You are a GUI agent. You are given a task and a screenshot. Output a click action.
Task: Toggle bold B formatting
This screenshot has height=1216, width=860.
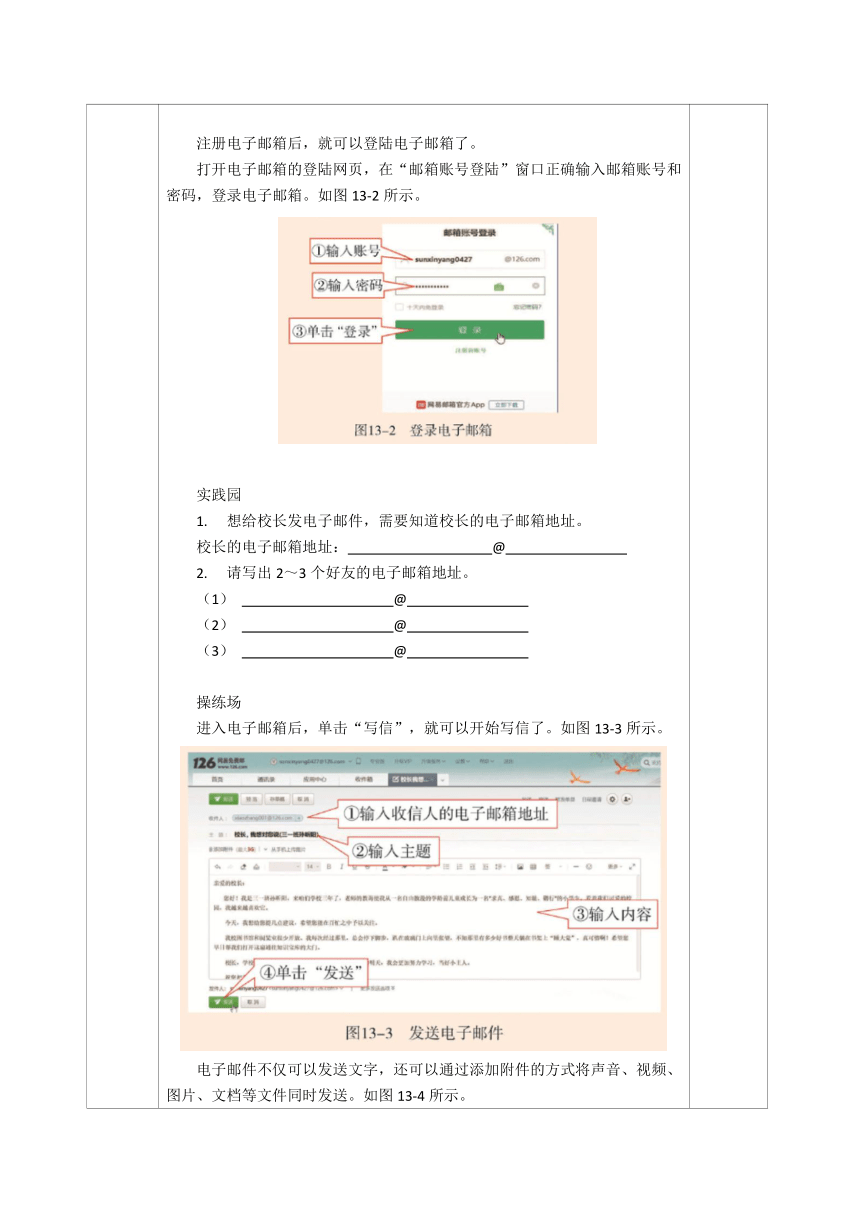point(328,867)
